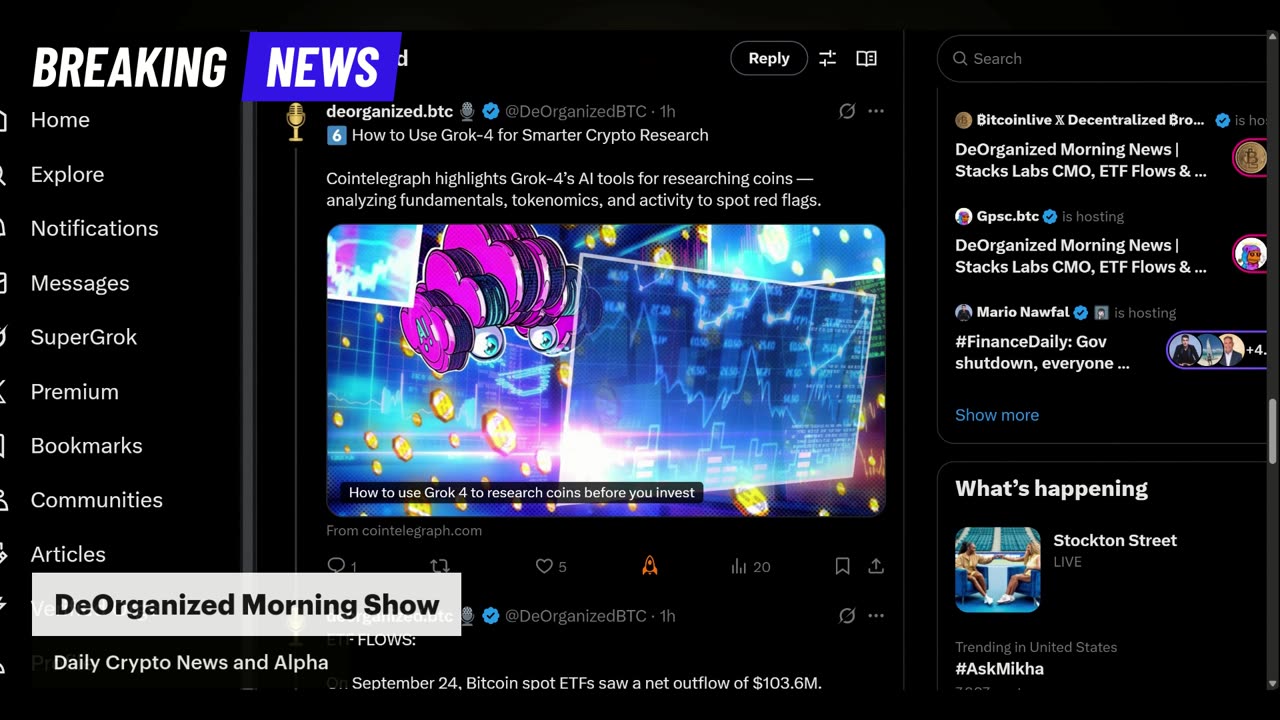1280x720 pixels.
Task: Open Premium from the sidebar
Action: (x=74, y=391)
